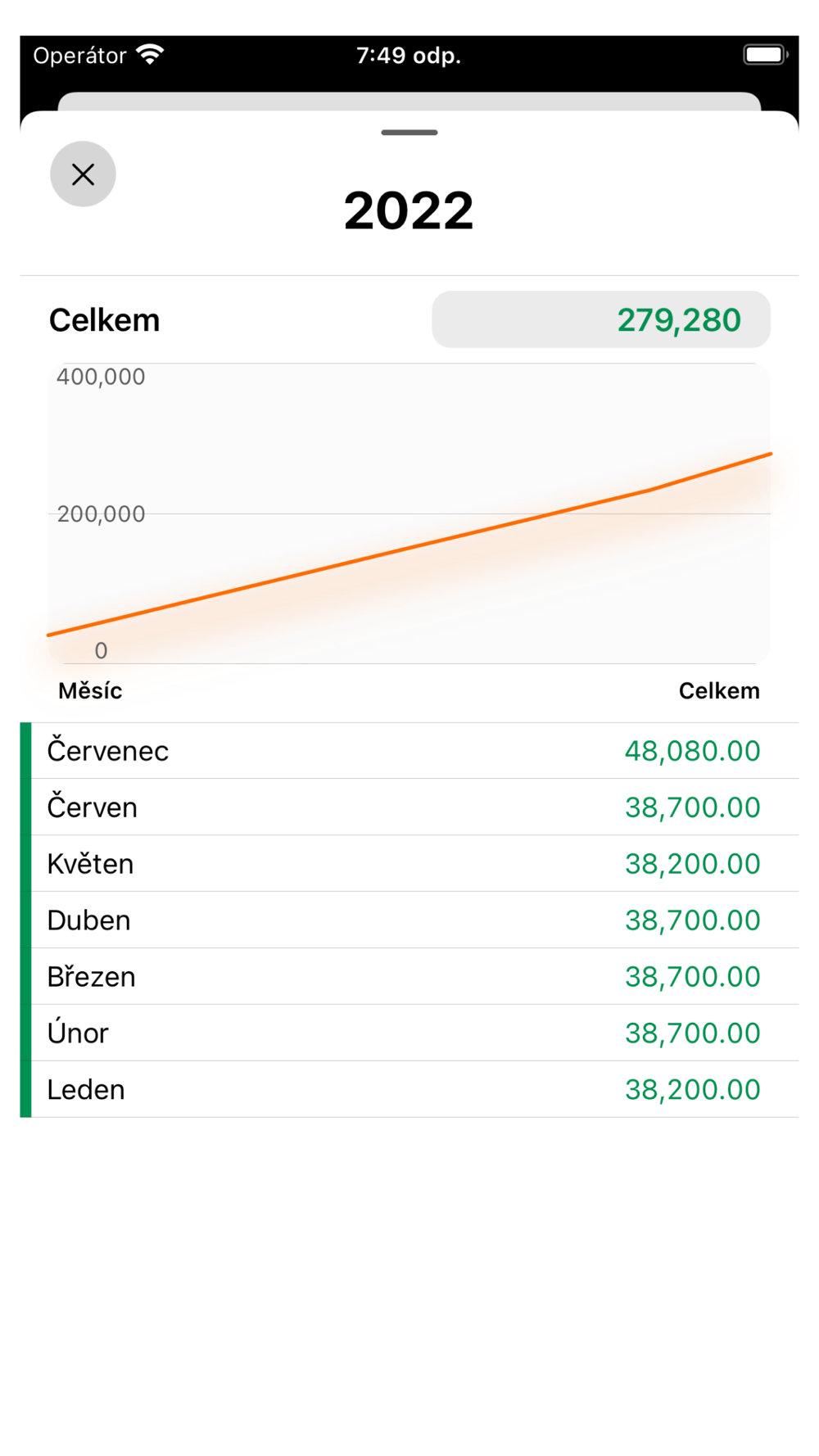
Task: Tap the 2022 year title
Action: point(409,210)
